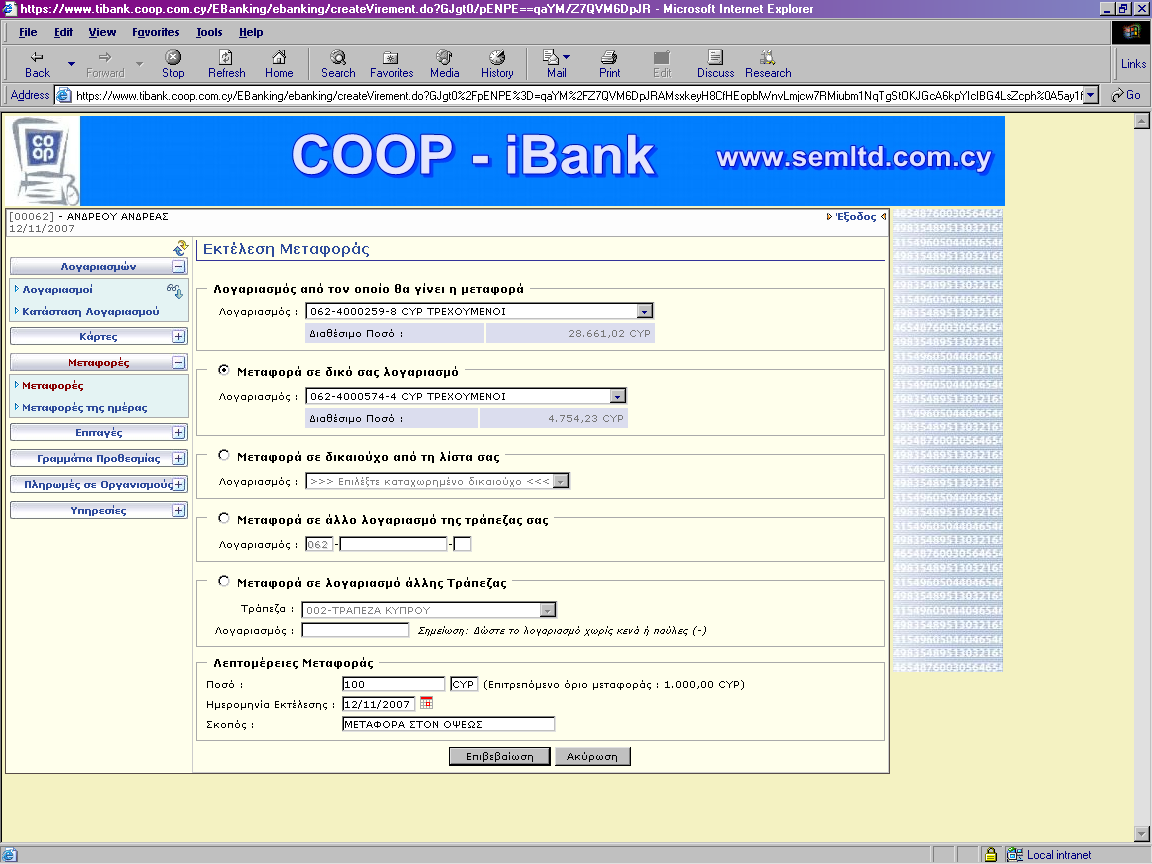Open Κατάσταση Λογαριασμού sidebar link
1152x864 pixels.
pyautogui.click(x=90, y=312)
